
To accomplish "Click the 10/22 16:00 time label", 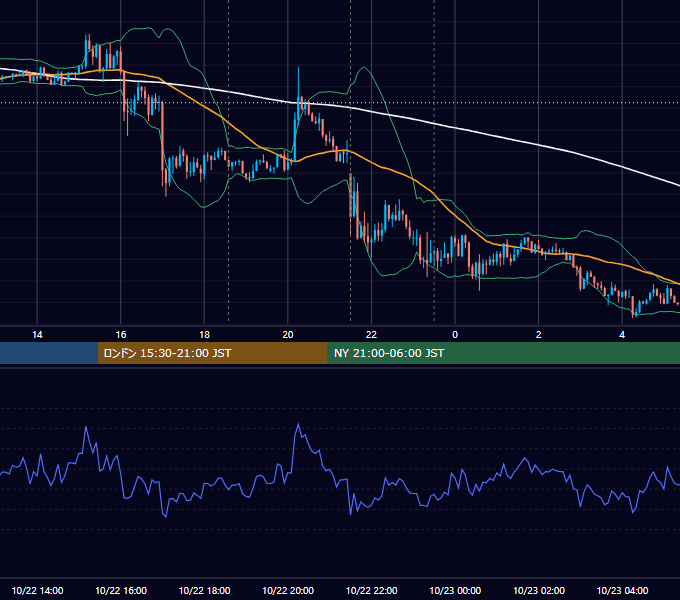I will coord(121,590).
